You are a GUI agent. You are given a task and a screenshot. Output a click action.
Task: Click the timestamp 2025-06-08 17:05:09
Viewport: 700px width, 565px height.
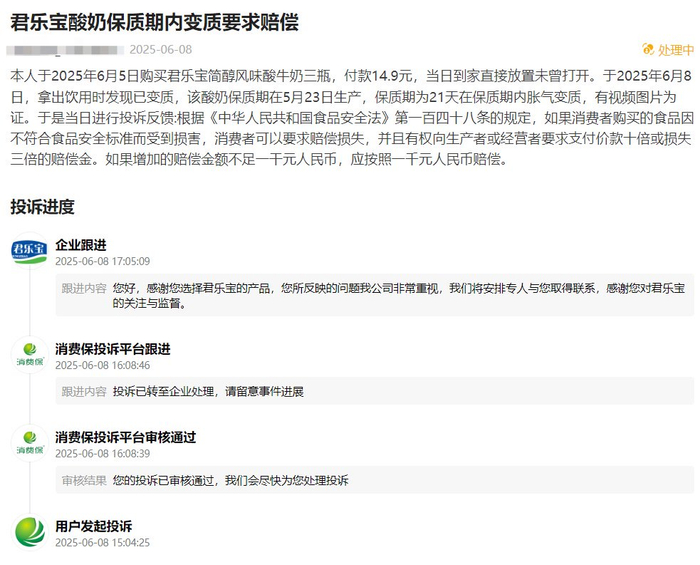coord(103,261)
